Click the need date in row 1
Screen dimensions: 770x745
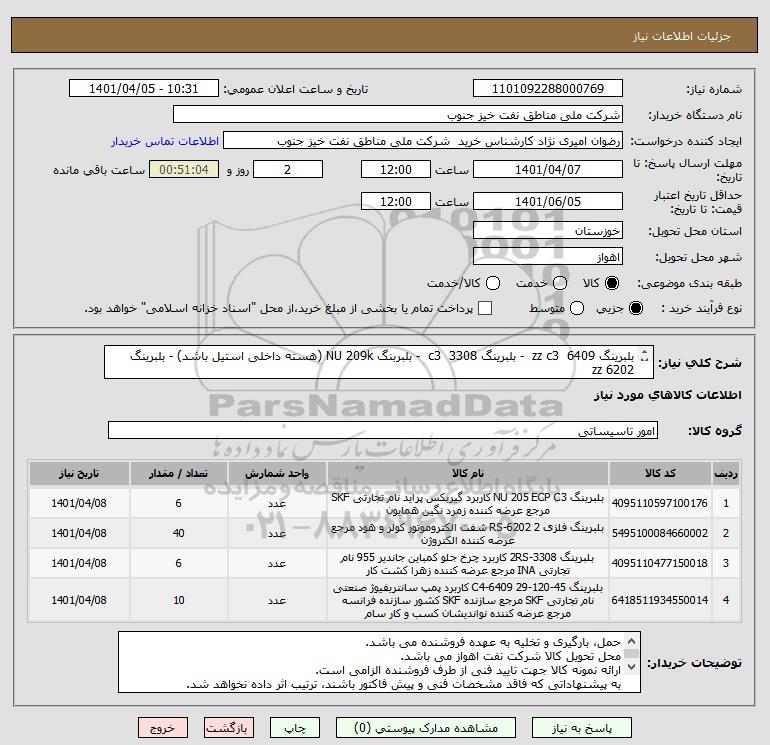tap(79, 503)
